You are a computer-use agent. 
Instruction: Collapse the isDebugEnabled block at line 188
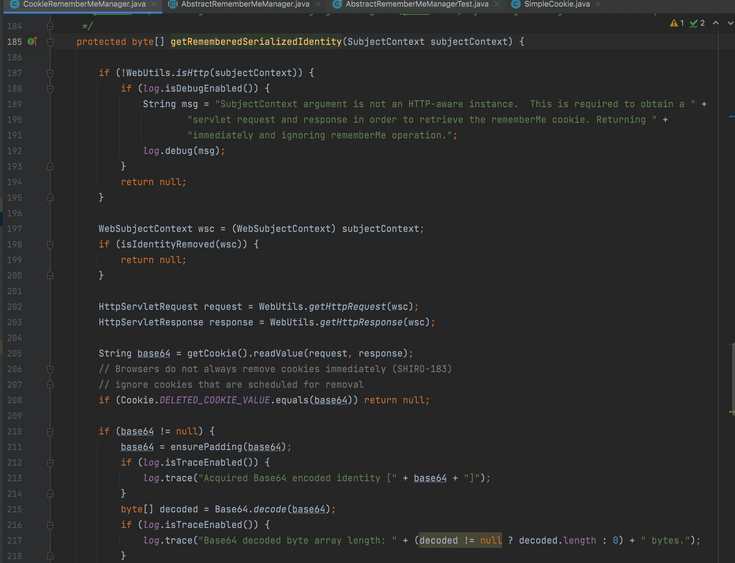tap(50, 89)
